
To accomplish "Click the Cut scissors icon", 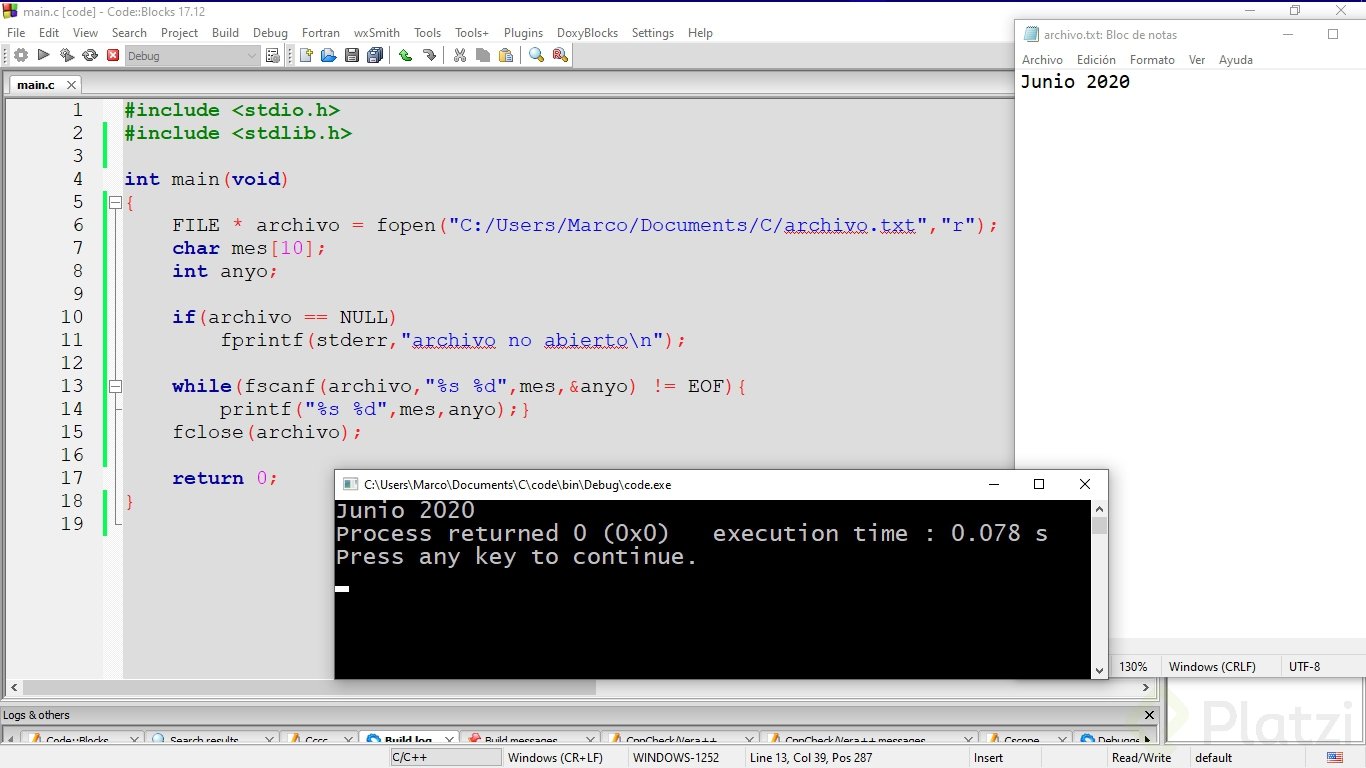I will tap(460, 56).
